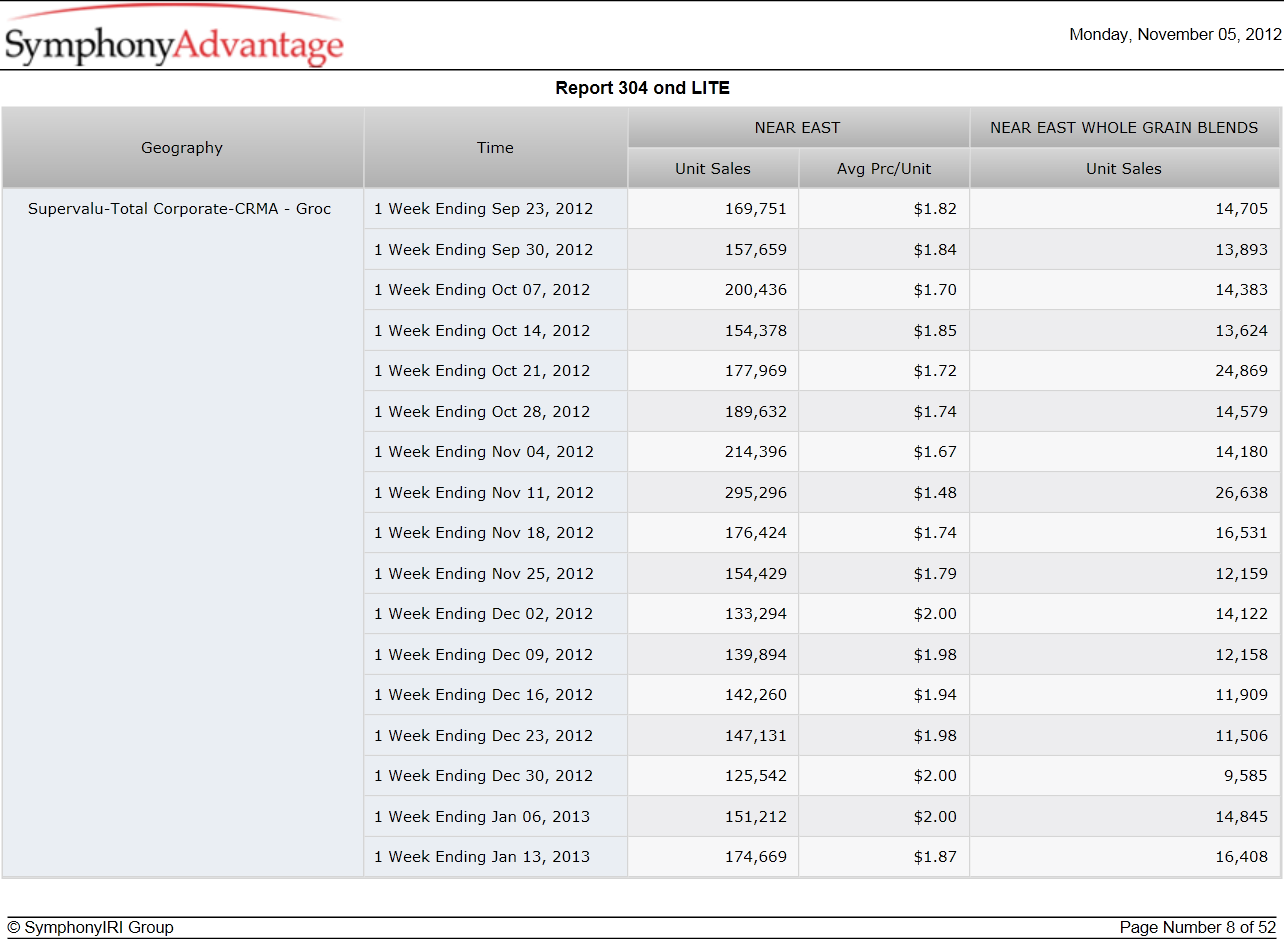Click the Avg Prc/Unit column header
1284x946 pixels.
click(884, 169)
